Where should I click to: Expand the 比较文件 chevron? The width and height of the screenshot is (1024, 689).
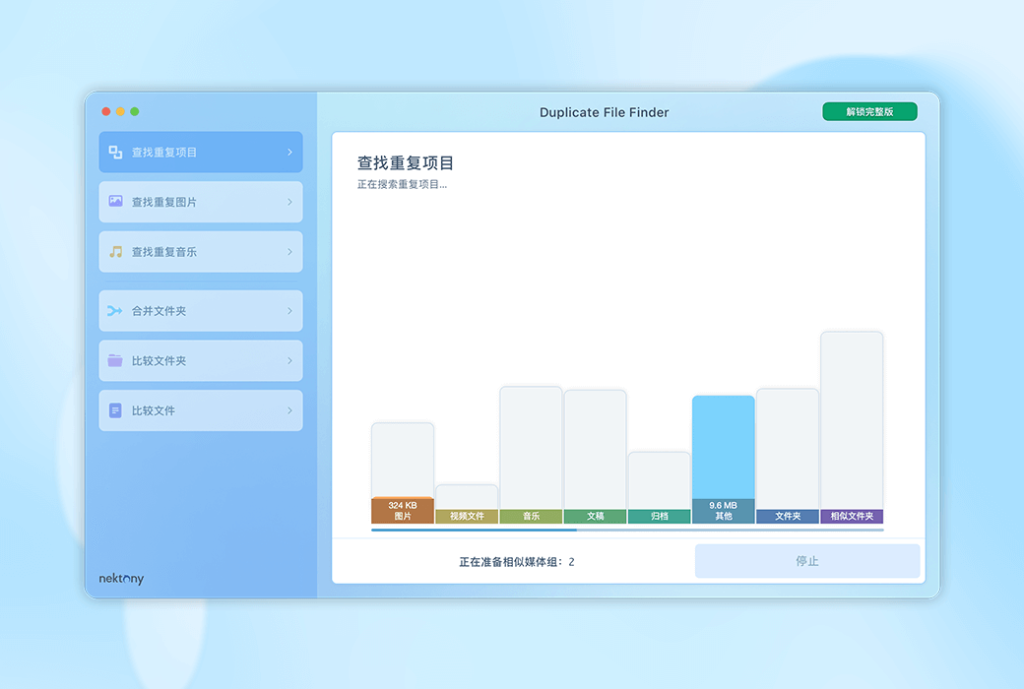290,410
